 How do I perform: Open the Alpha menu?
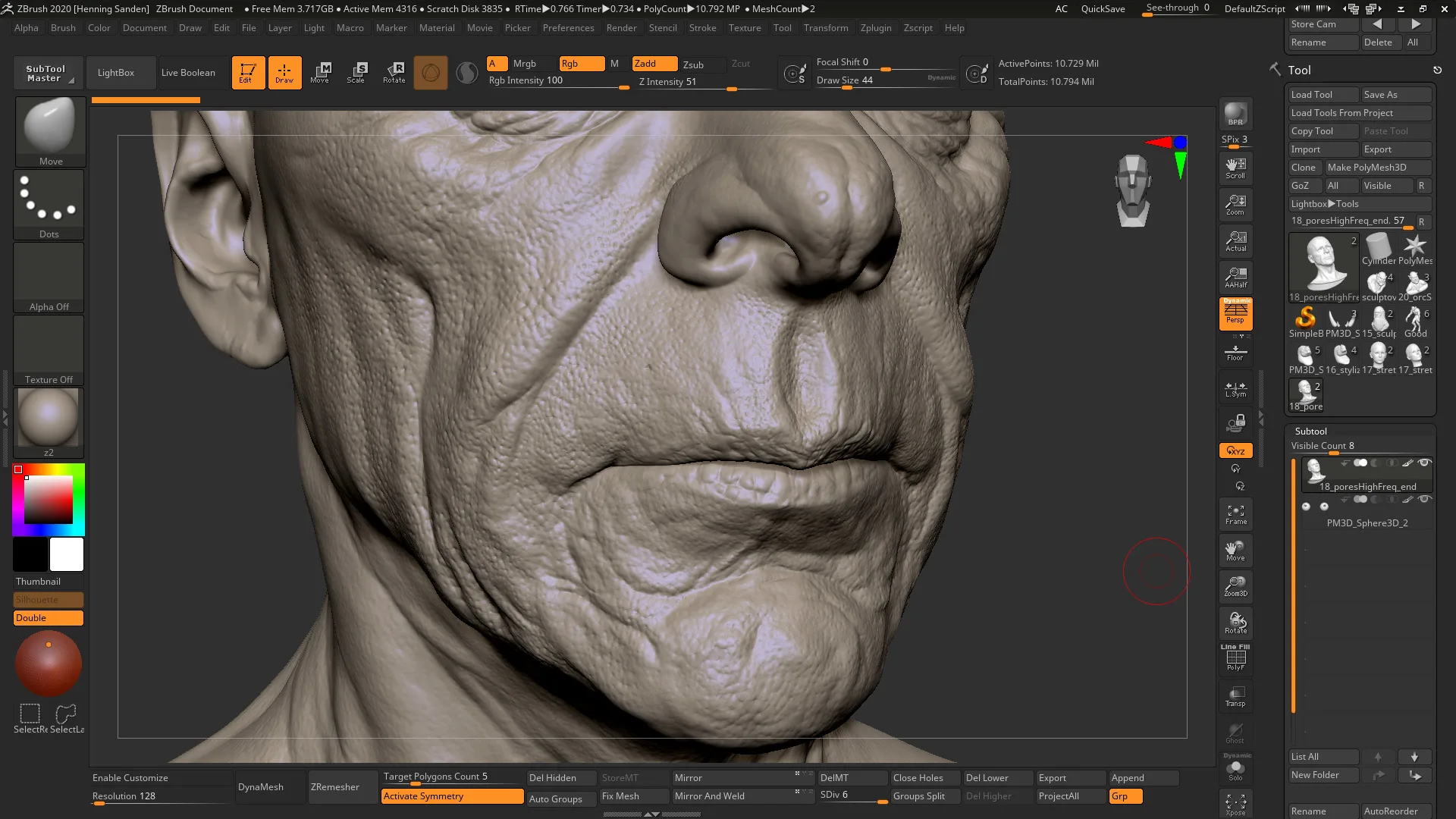coord(26,28)
